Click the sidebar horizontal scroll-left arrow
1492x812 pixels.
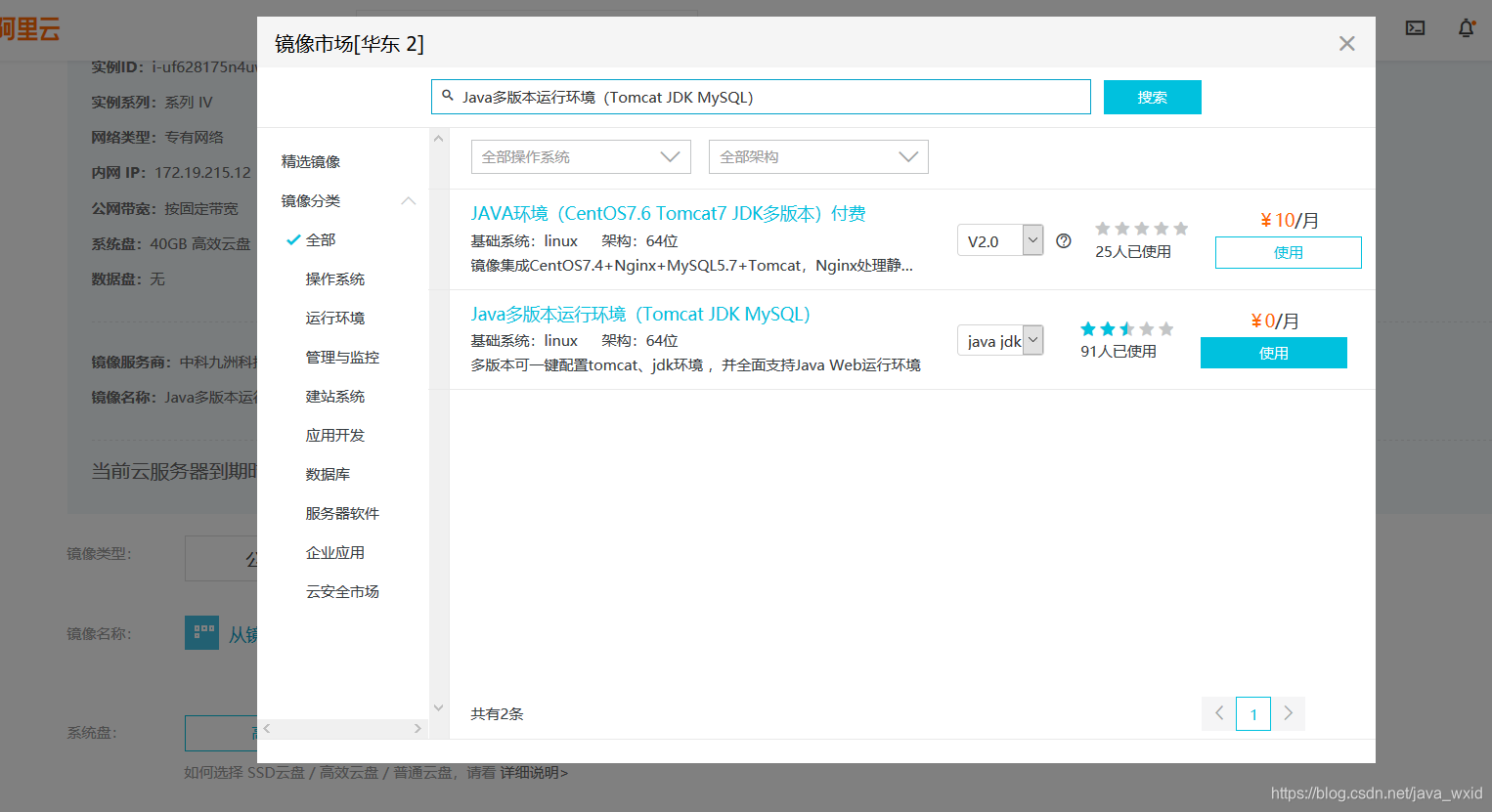point(267,729)
